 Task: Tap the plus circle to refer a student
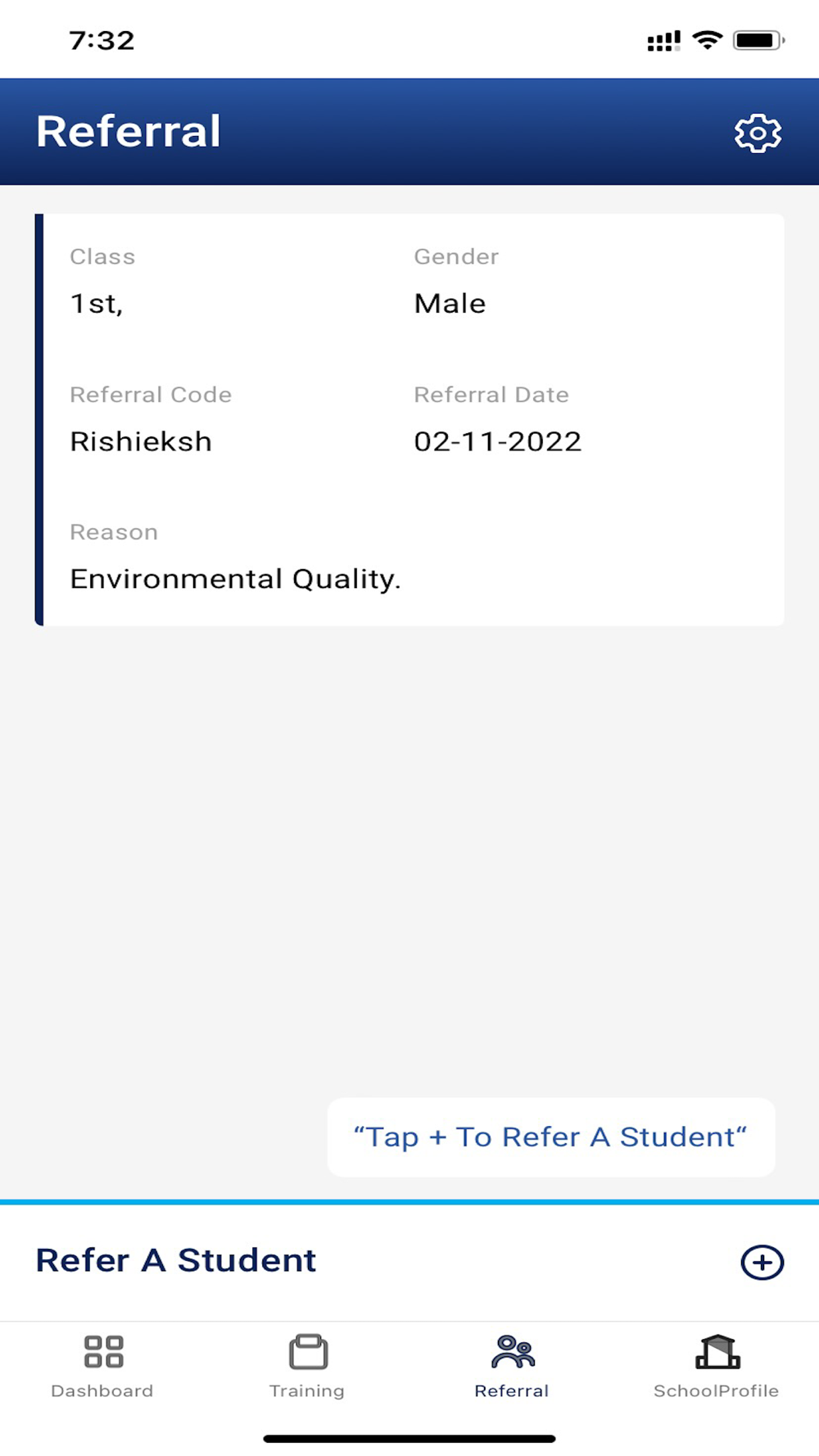pos(762,1262)
